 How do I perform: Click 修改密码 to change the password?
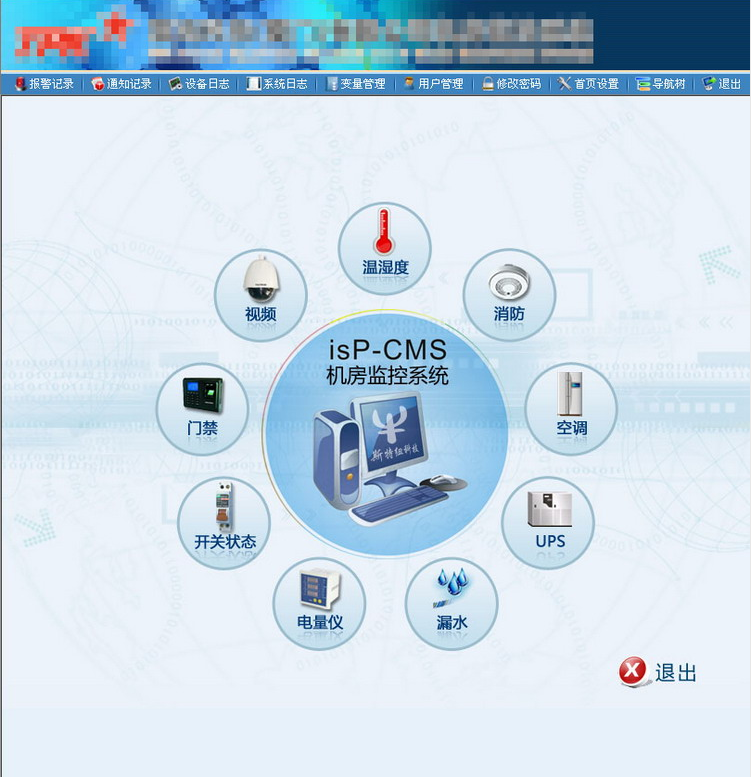pyautogui.click(x=512, y=84)
